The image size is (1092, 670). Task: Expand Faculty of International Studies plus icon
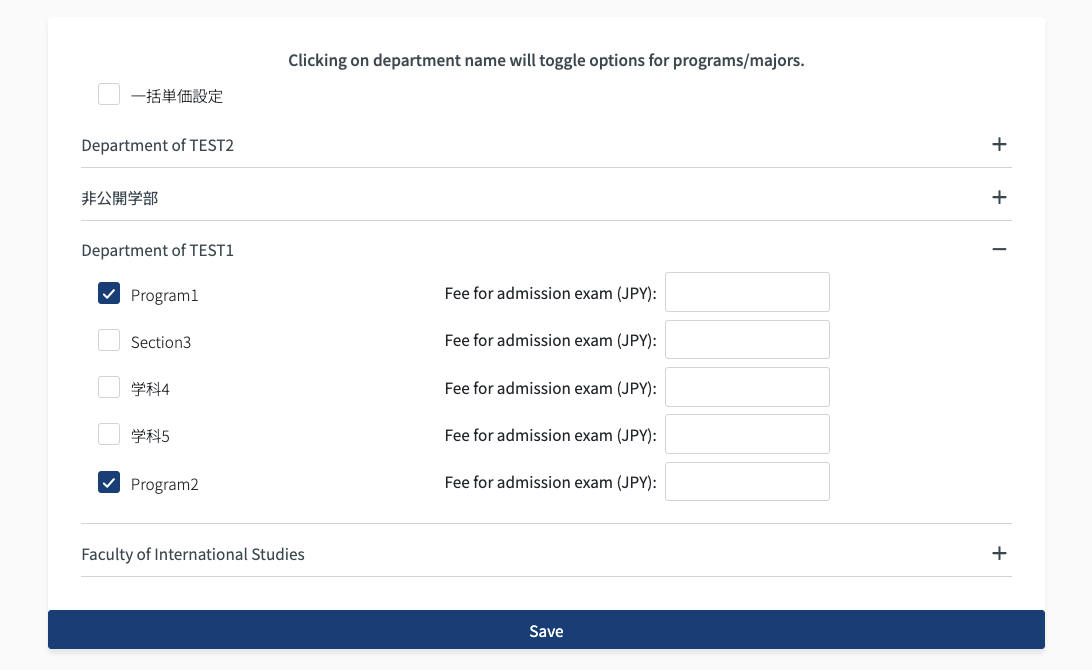(x=999, y=553)
